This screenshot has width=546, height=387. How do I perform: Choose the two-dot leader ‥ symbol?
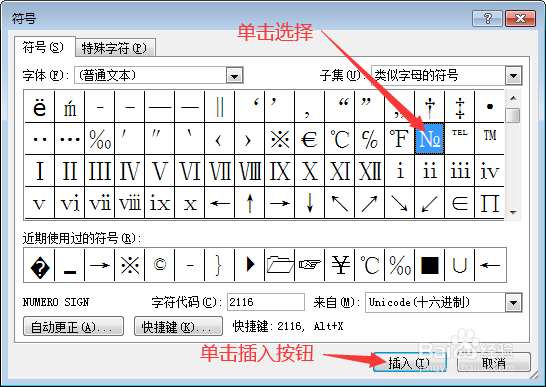tap(39, 139)
